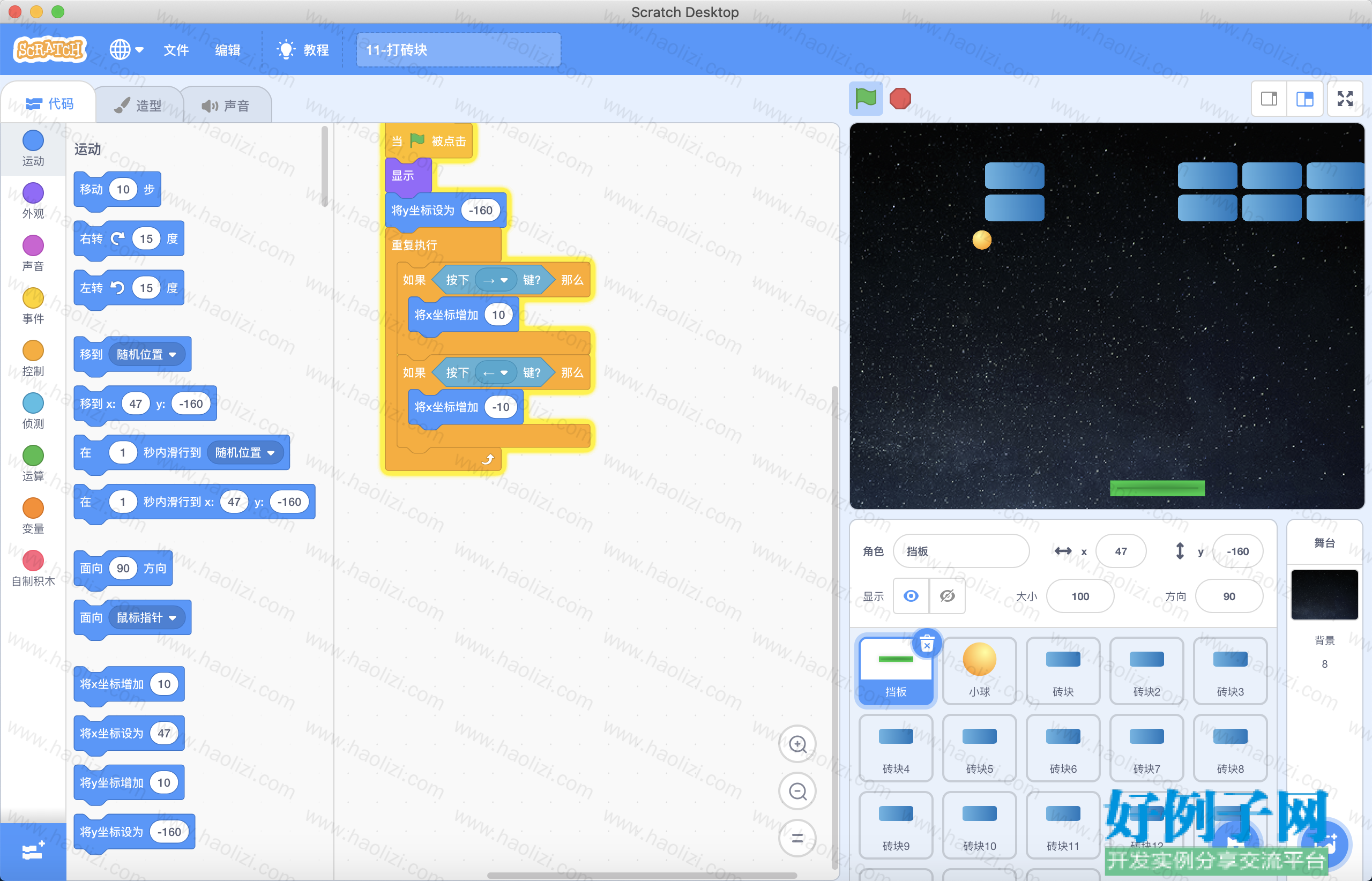Open the 文件 menu
Image resolution: width=1372 pixels, height=881 pixels.
point(176,50)
